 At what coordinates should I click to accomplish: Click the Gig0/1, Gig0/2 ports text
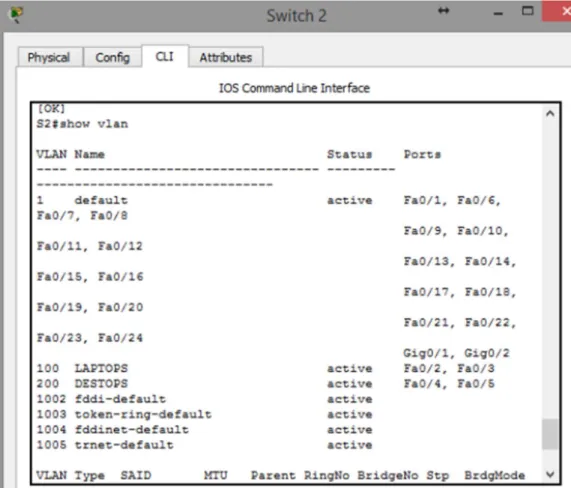(x=456, y=353)
